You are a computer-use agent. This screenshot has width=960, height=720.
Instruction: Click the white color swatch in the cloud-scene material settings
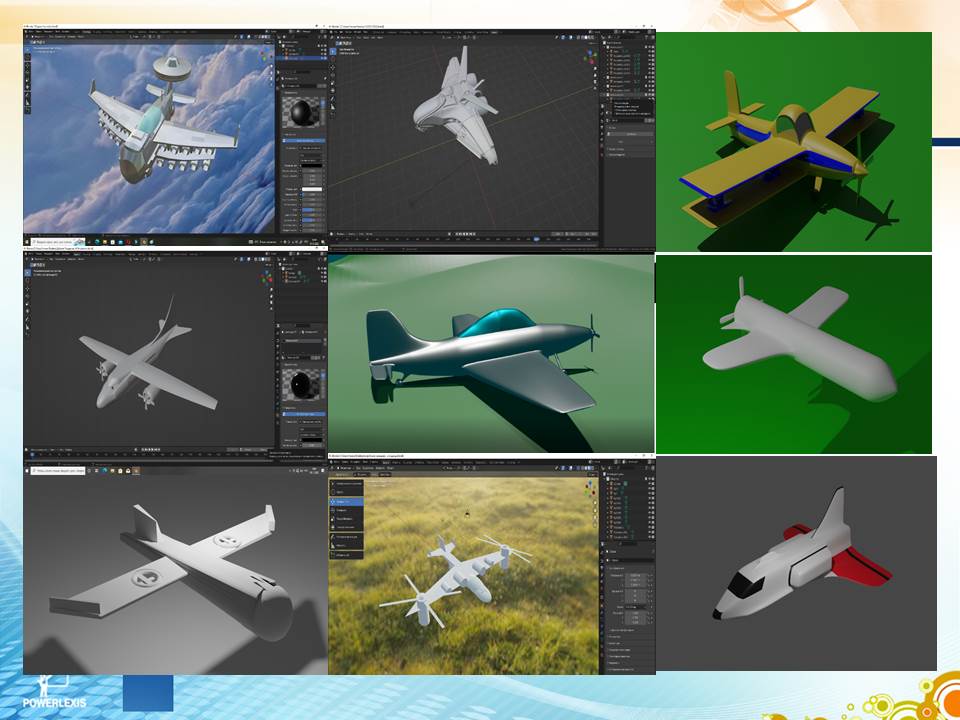pyautogui.click(x=312, y=189)
